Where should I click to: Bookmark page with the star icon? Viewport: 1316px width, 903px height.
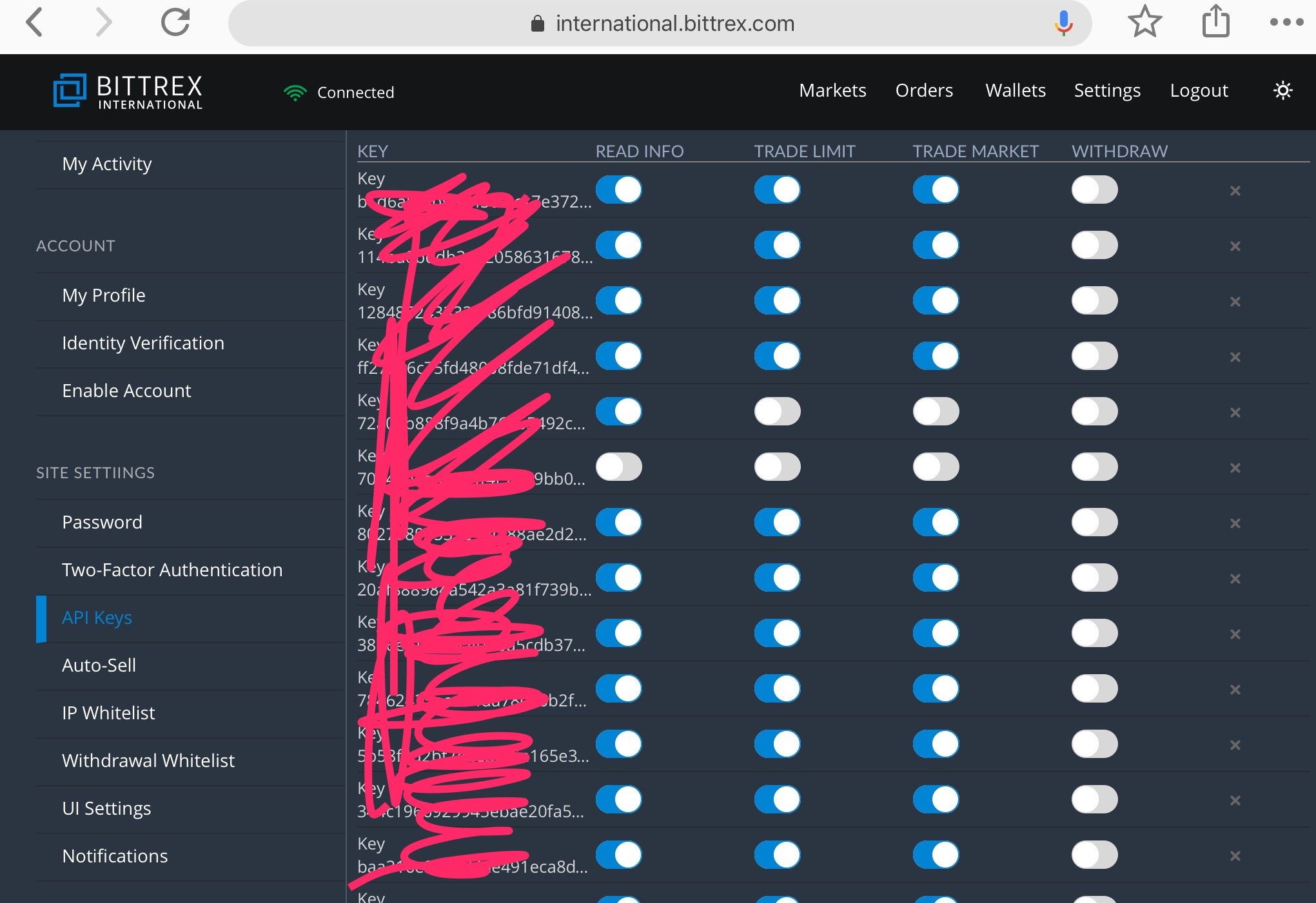1145,22
